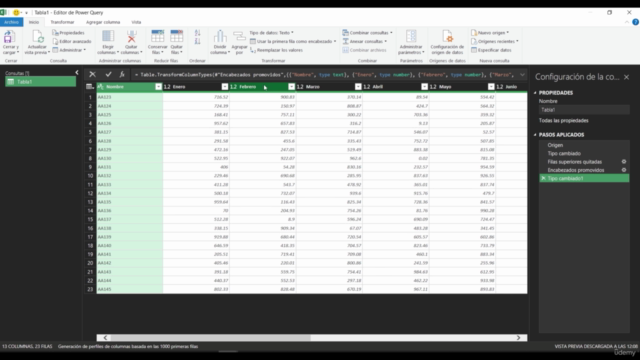Screen dimensions: 640x360
Task: Open filter dropdown on Nombre column
Action: coord(158,87)
